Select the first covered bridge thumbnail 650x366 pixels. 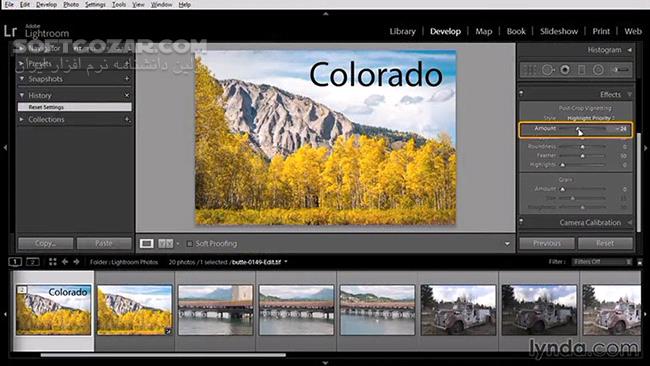215,310
